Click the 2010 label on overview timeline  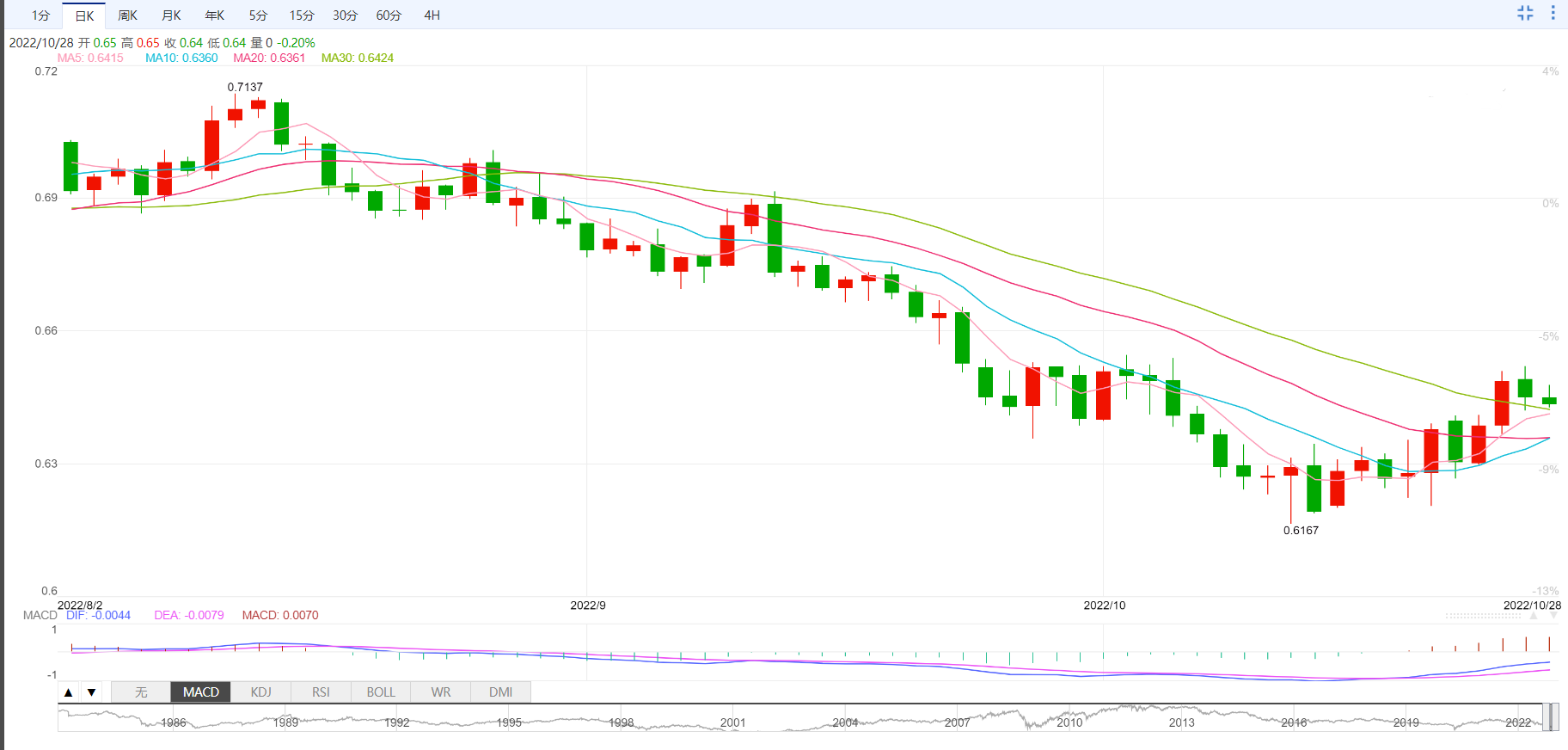pyautogui.click(x=1069, y=722)
